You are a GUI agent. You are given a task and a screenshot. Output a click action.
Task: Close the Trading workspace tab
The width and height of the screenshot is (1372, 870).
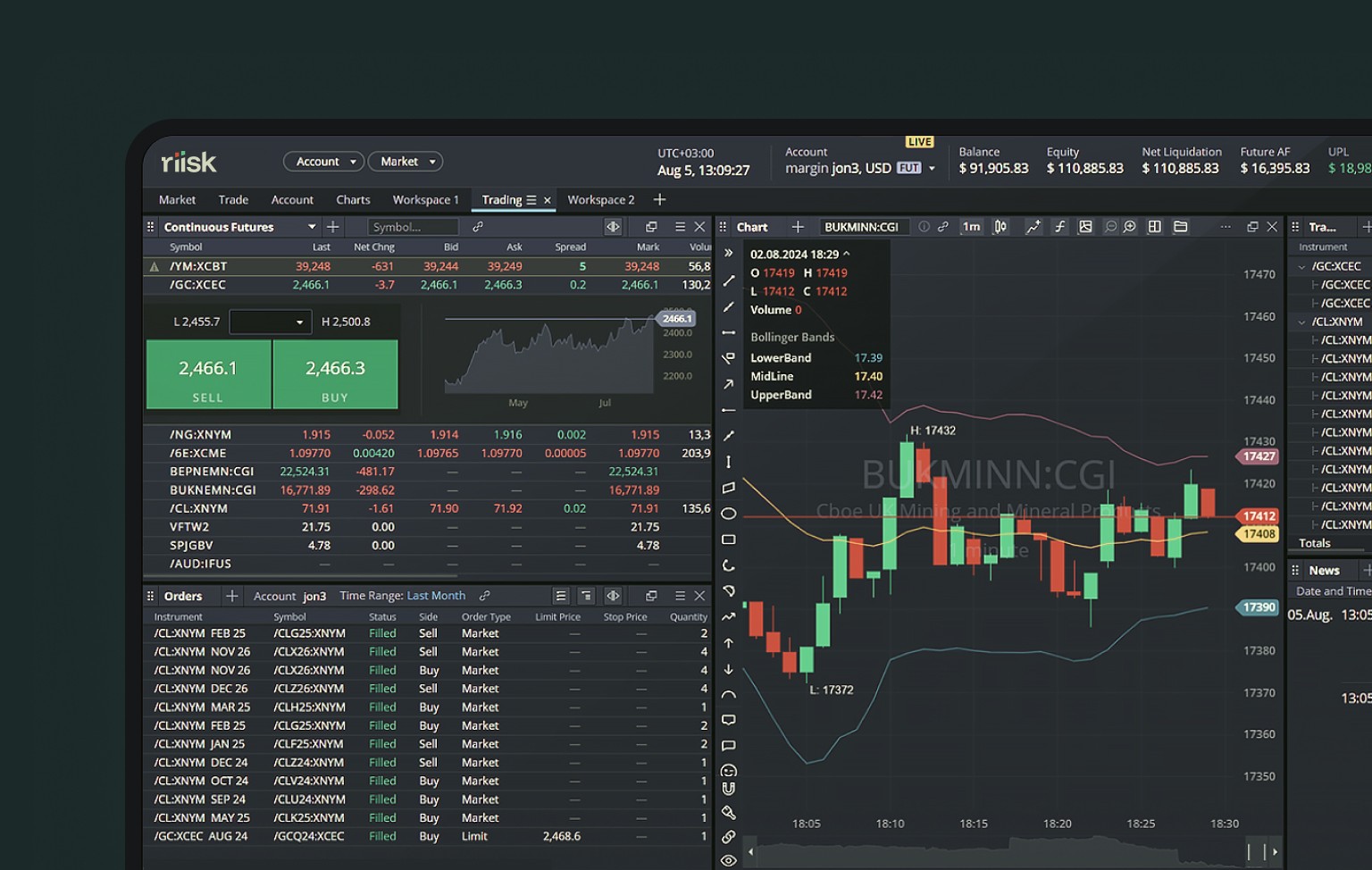548,200
